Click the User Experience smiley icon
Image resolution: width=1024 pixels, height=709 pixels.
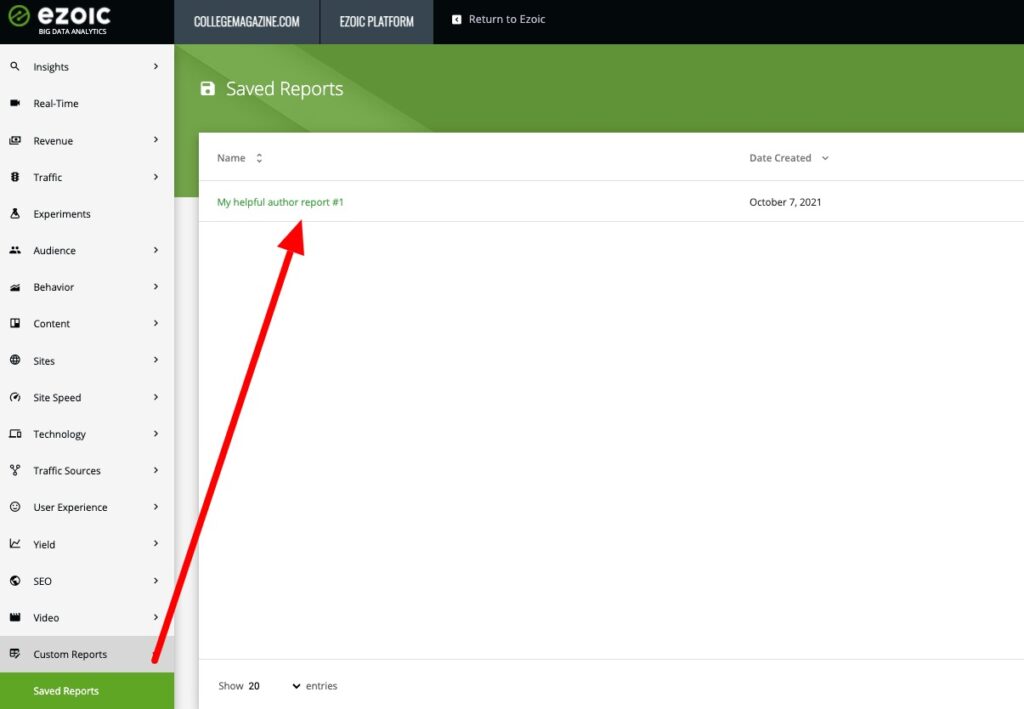[15, 507]
